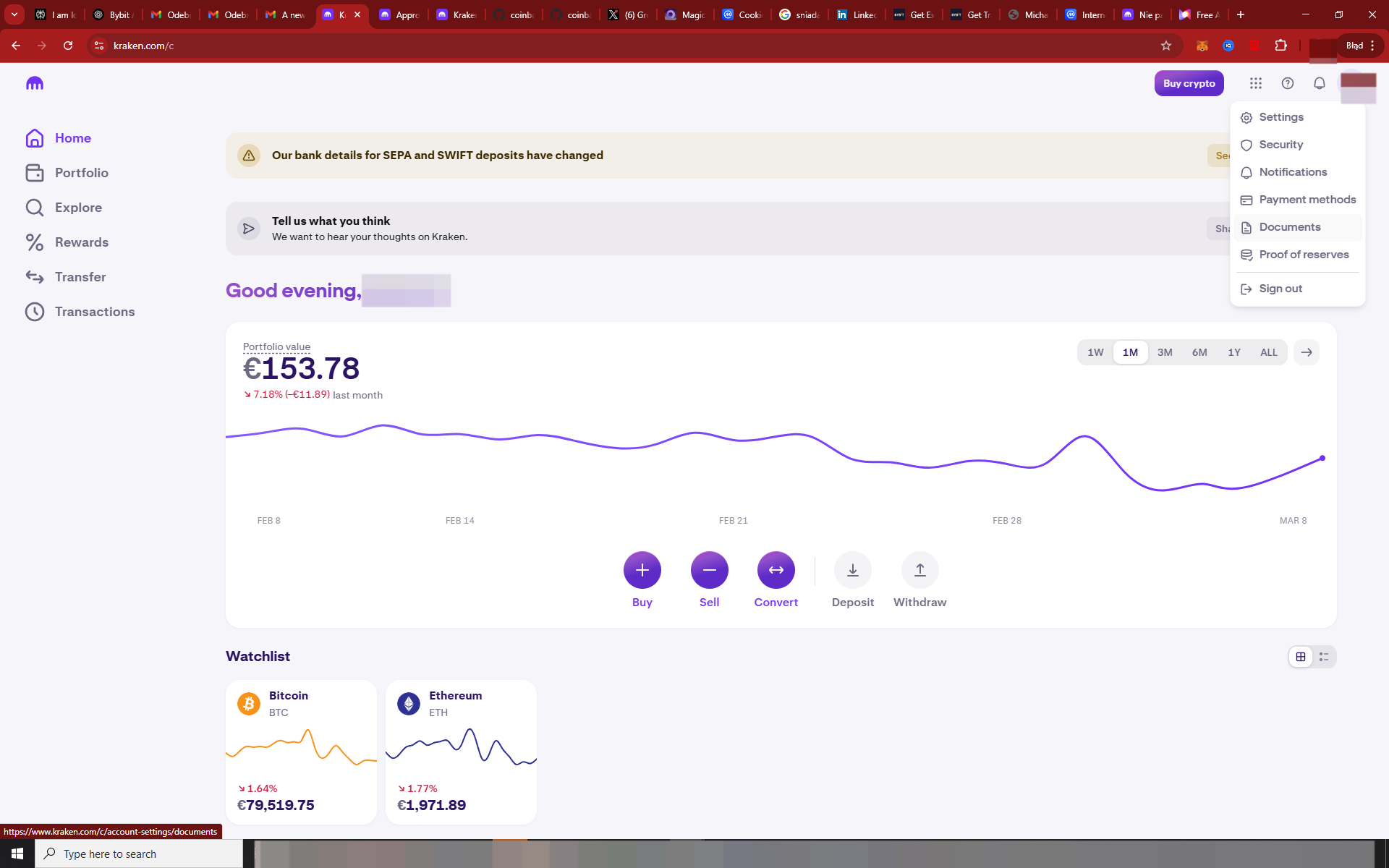Select Proof of reserves from the menu
1389x868 pixels.
(x=1298, y=255)
